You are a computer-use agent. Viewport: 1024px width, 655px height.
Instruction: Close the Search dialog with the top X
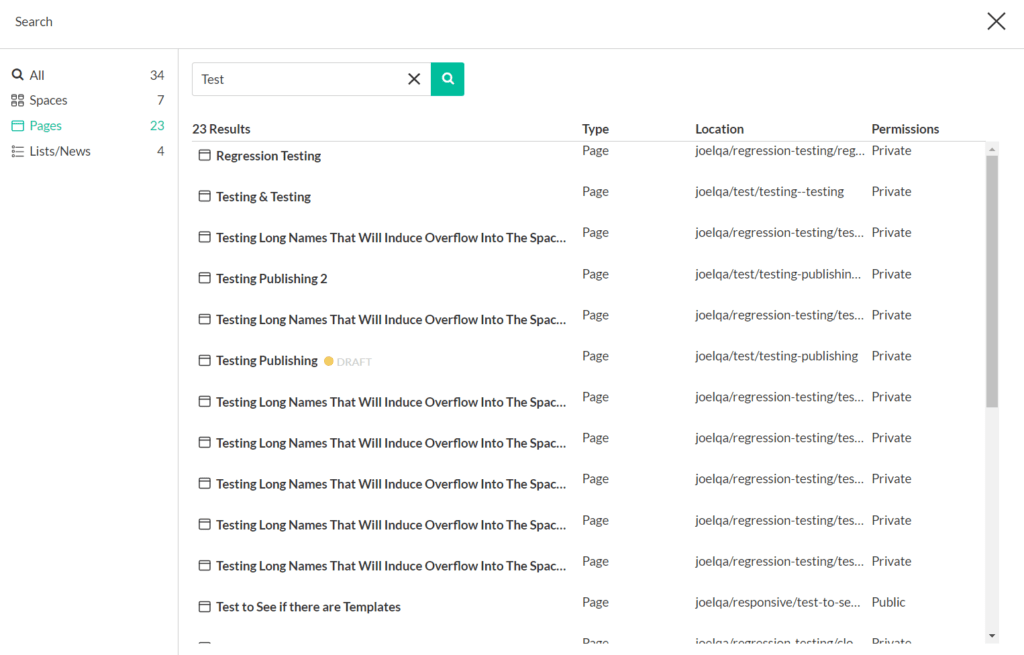[x=996, y=22]
